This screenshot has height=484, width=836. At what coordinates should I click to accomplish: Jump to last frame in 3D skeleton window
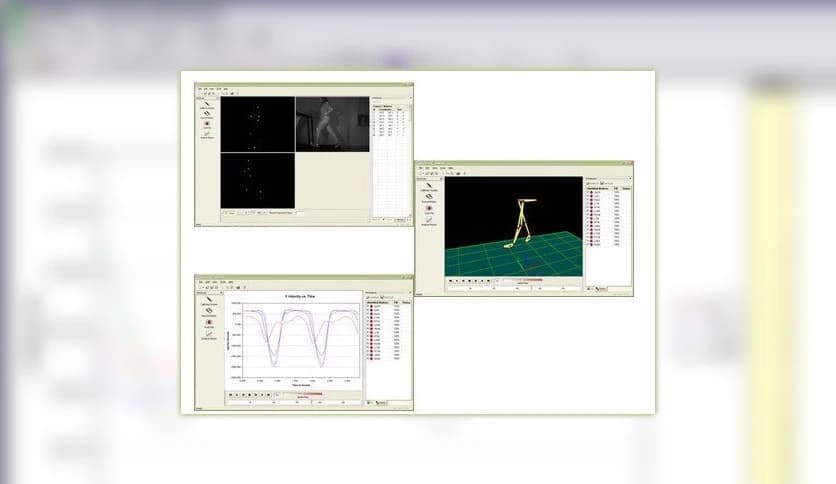click(x=488, y=281)
